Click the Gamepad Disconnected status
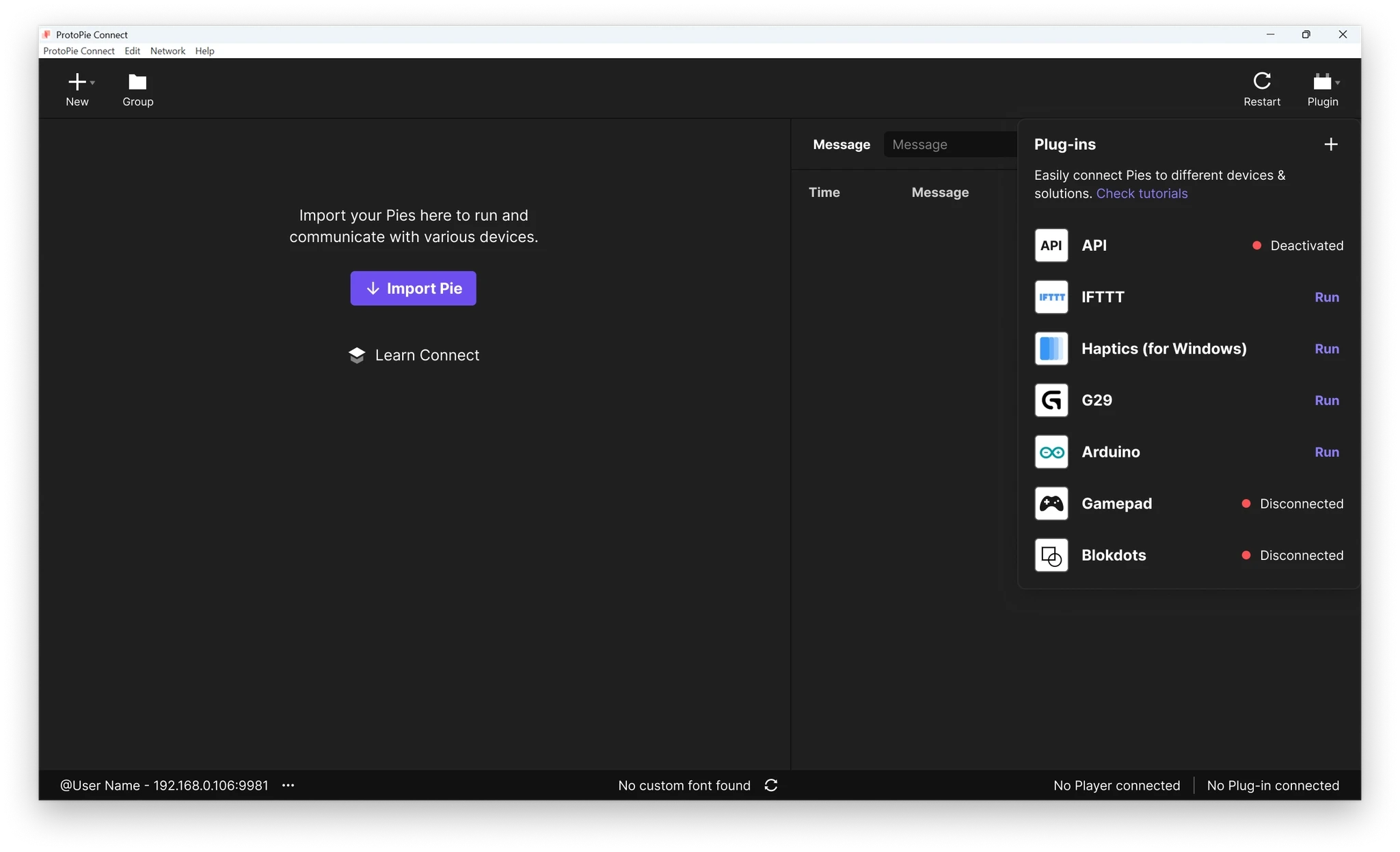Viewport: 1400px width, 852px height. coord(1292,504)
